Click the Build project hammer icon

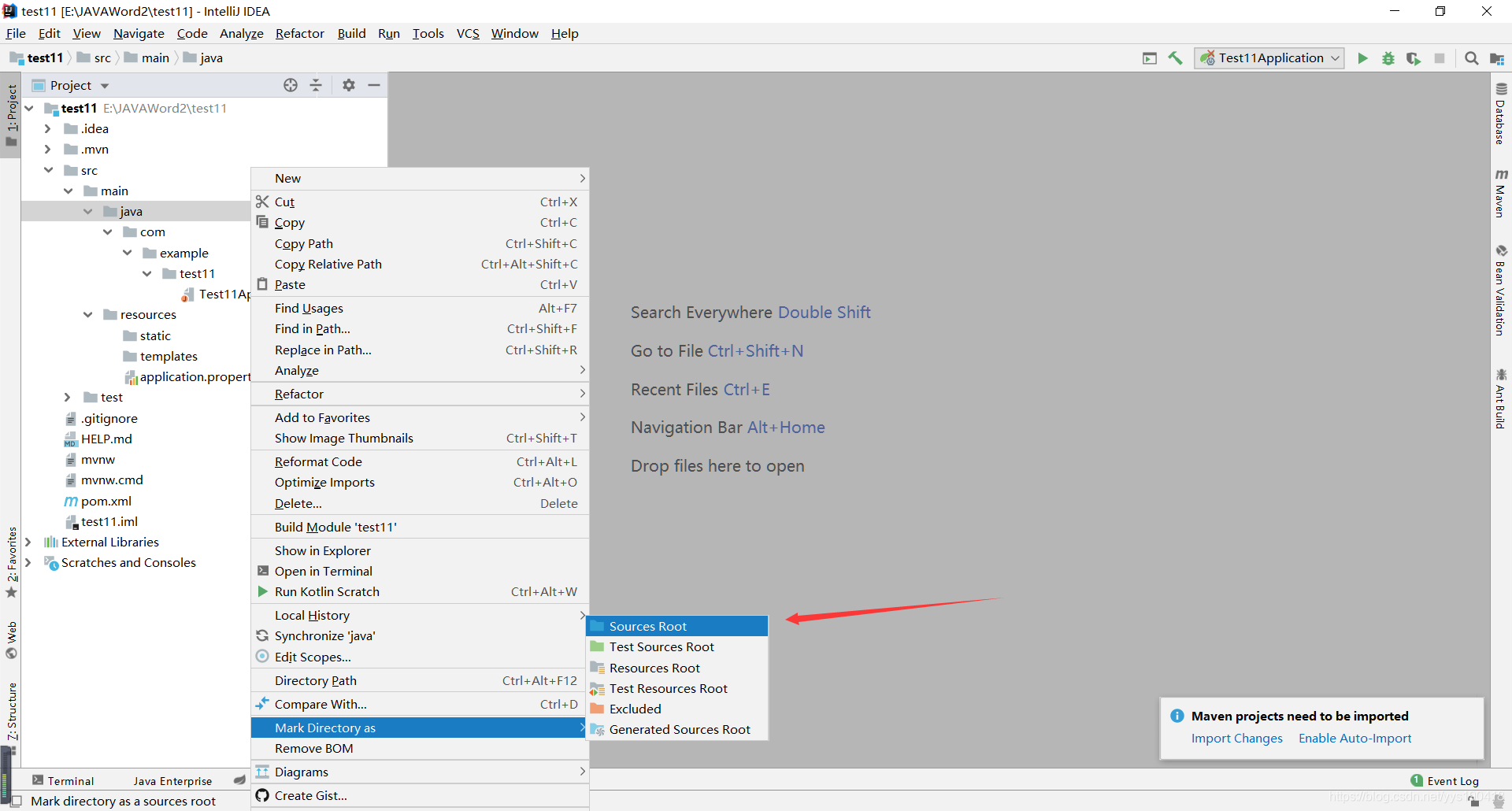(1175, 58)
